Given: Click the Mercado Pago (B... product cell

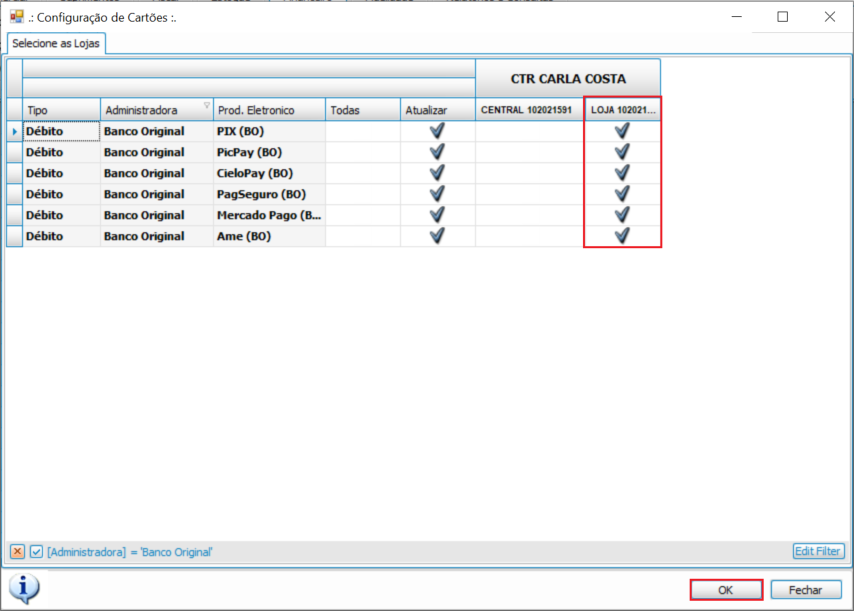Looking at the screenshot, I should coord(270,215).
